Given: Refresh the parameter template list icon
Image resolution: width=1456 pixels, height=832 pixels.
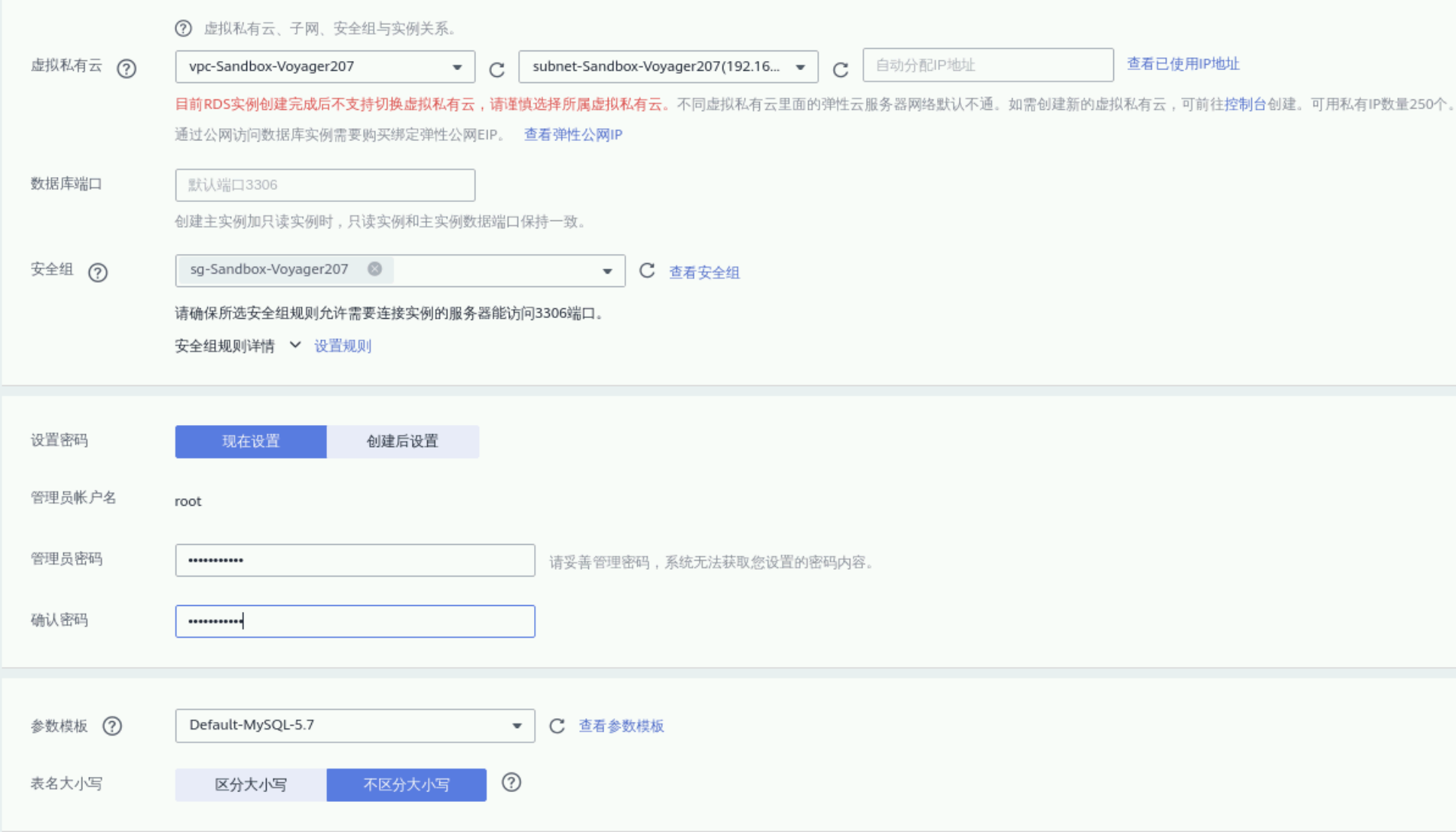Looking at the screenshot, I should (557, 726).
